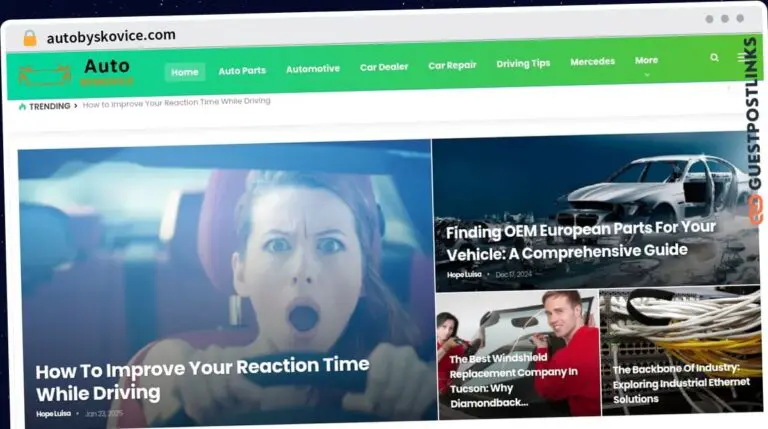Open the search magnifier icon
The height and width of the screenshot is (429, 768).
coord(714,58)
